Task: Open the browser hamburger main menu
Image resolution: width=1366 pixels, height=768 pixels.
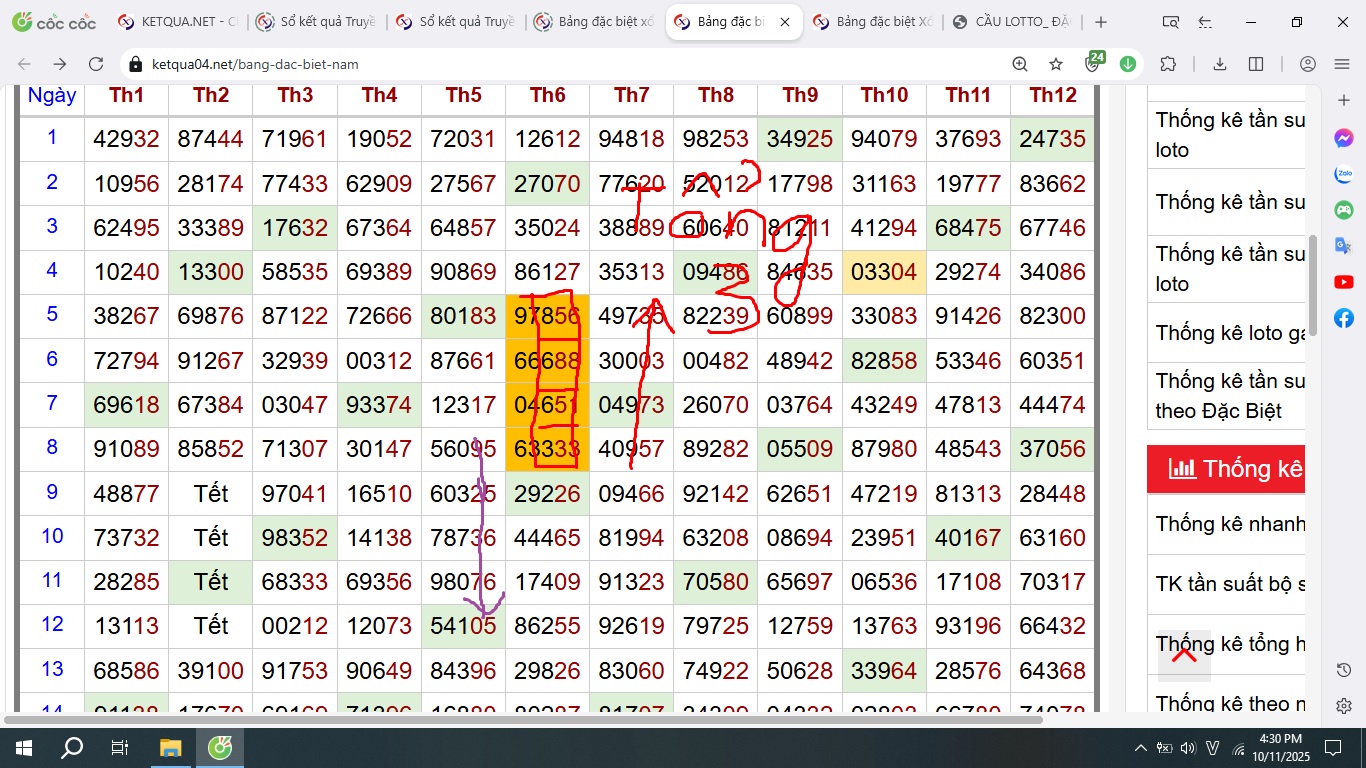Action: coord(1342,64)
